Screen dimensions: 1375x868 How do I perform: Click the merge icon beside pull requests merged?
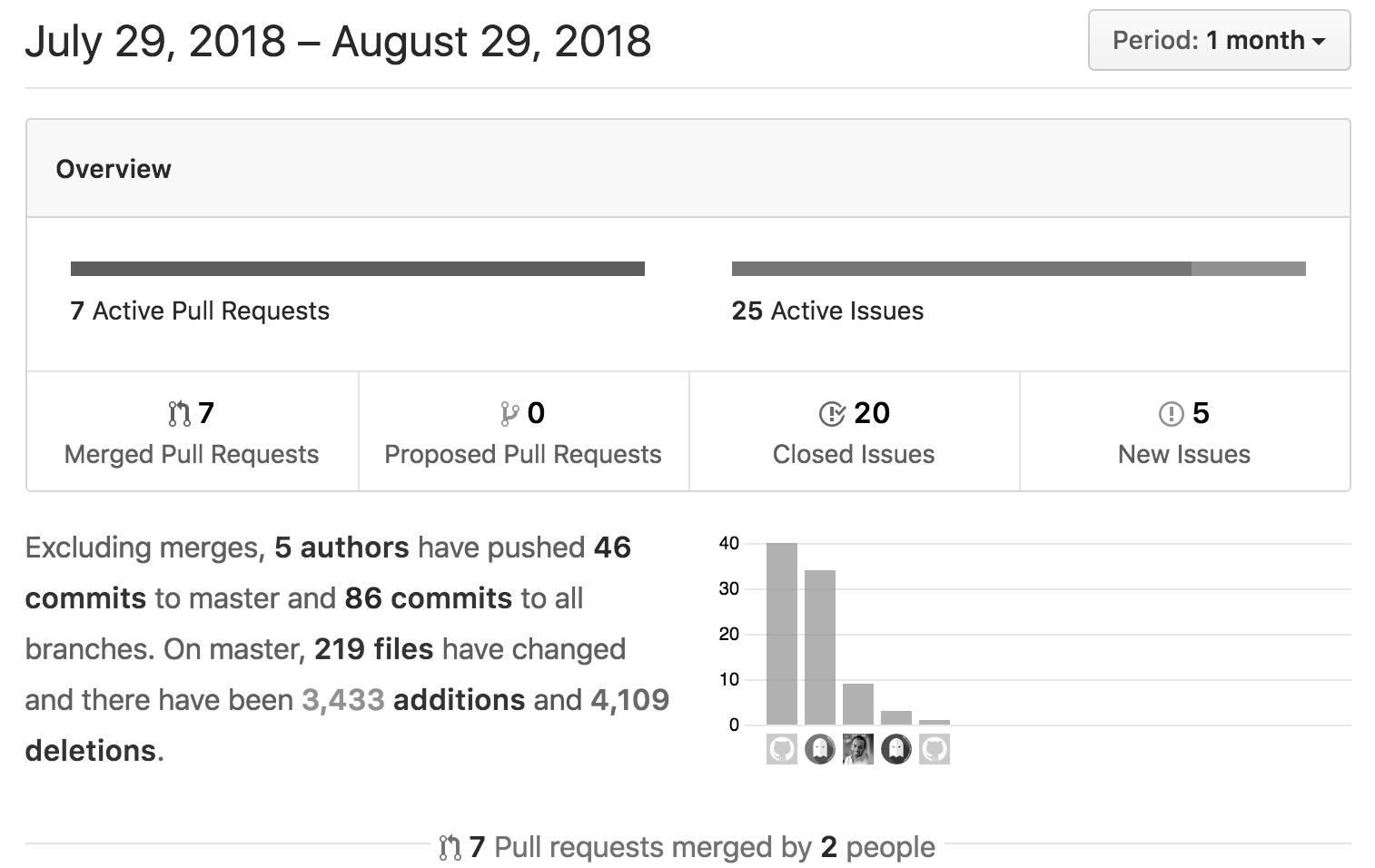(x=450, y=847)
